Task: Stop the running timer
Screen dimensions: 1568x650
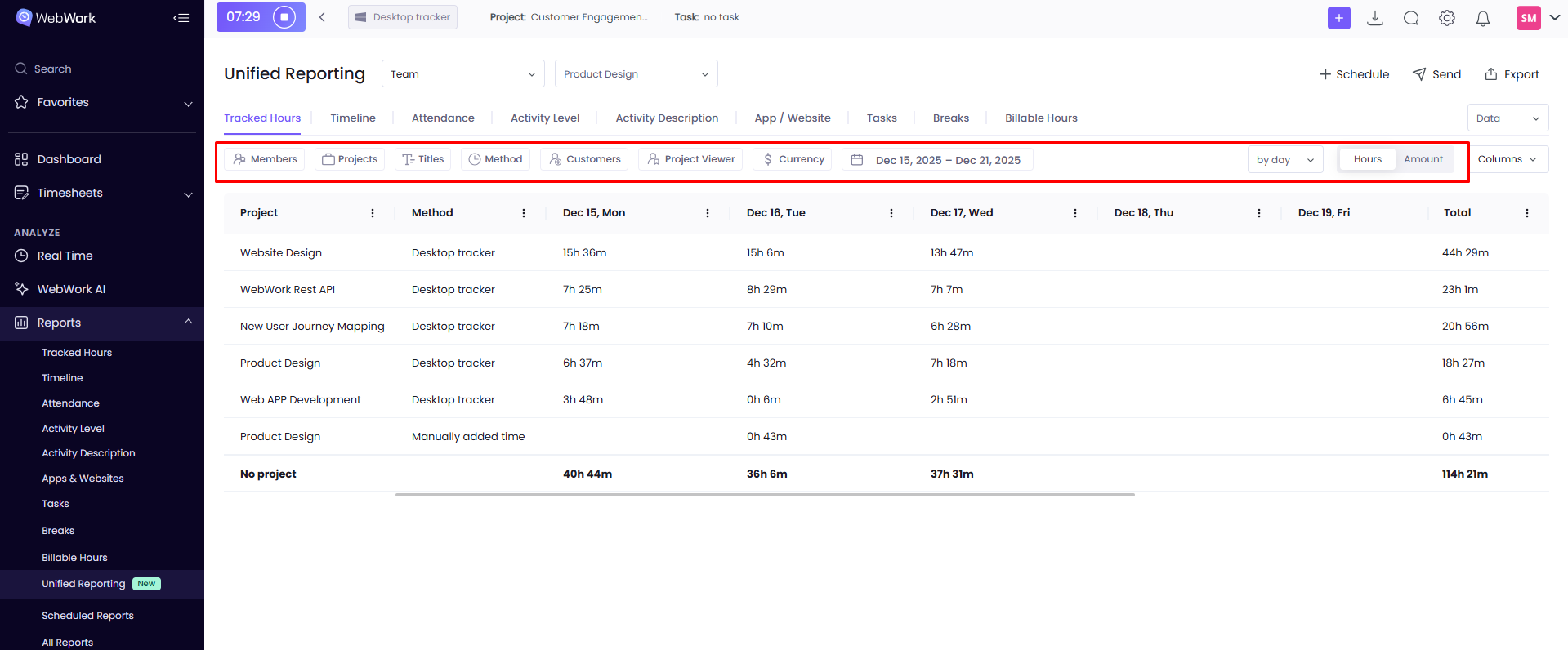Action: tap(284, 17)
